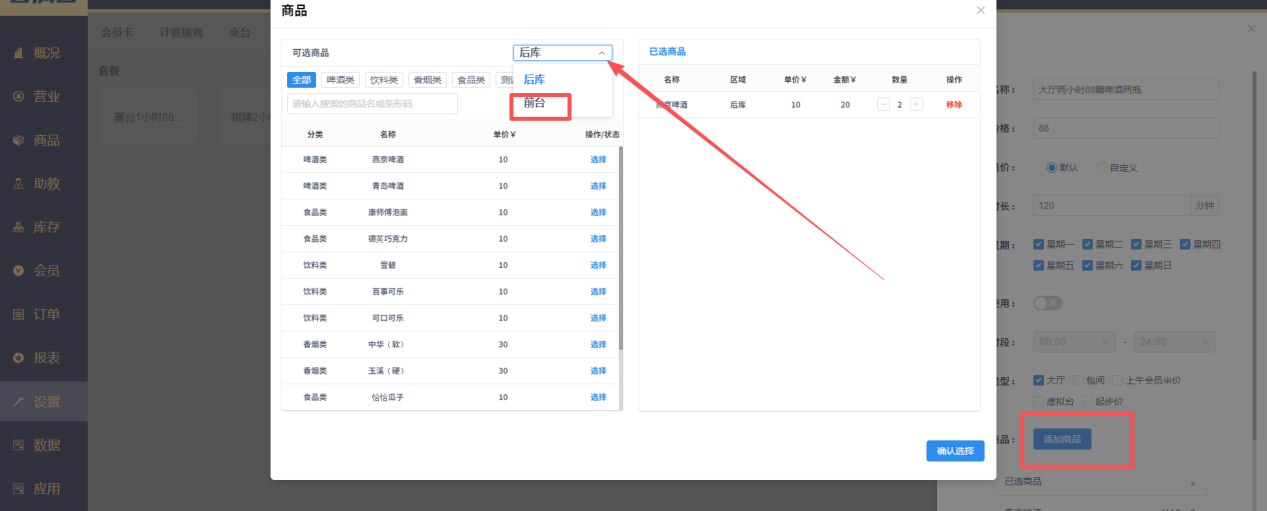Uncheck 星期二 checkbox
This screenshot has height=511, width=1267.
click(1088, 244)
